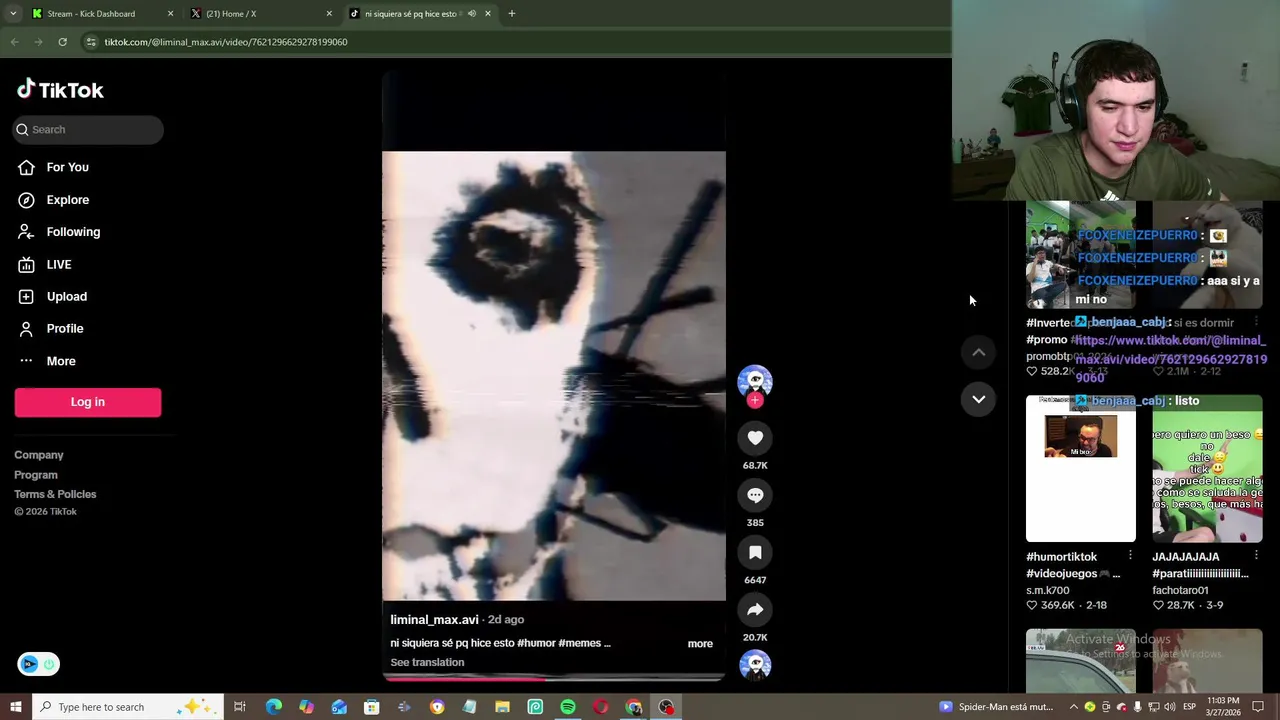1280x720 pixels.
Task: Open Spotify from the taskbar
Action: [x=568, y=707]
